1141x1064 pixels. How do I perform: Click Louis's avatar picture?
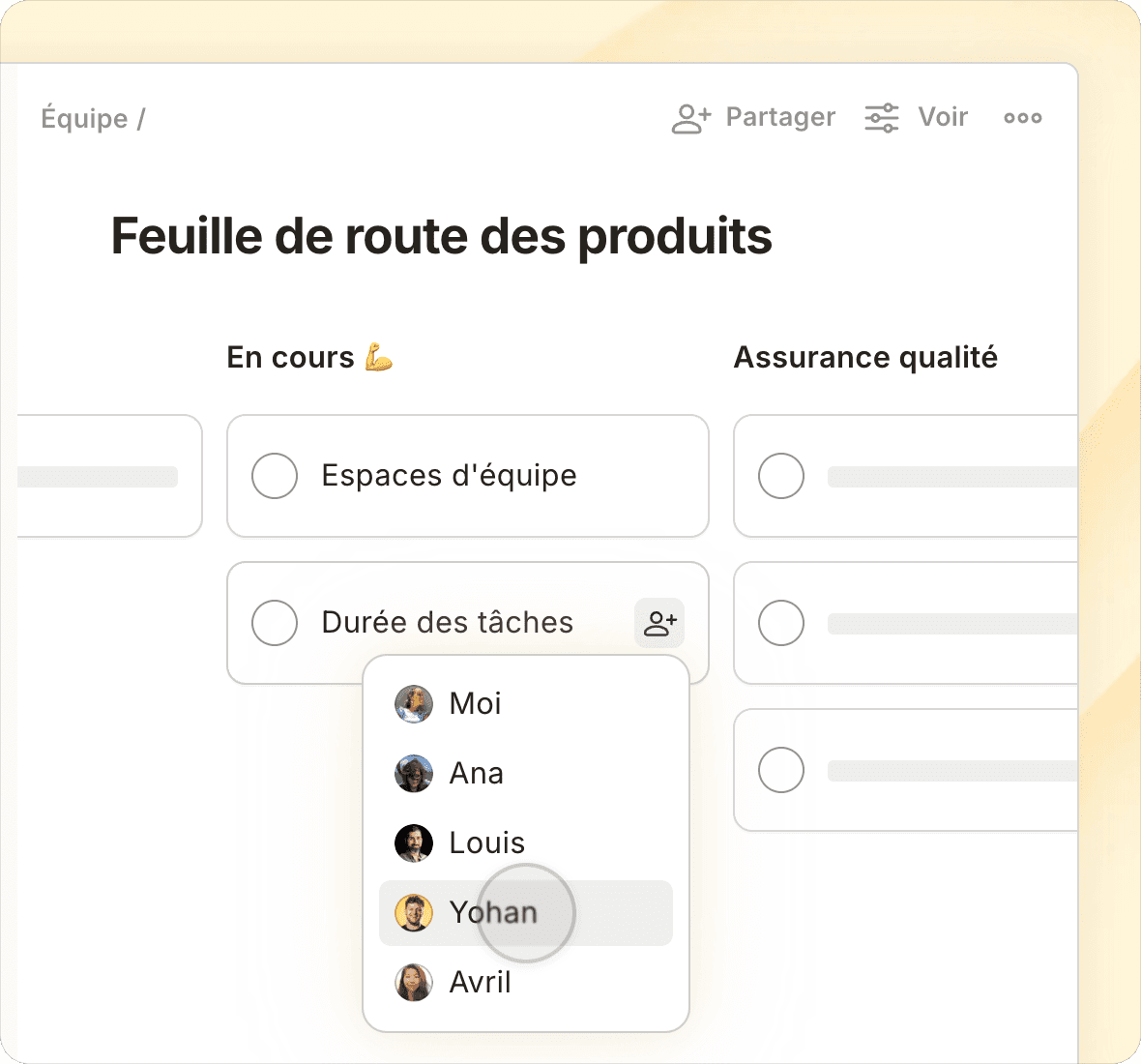[413, 843]
